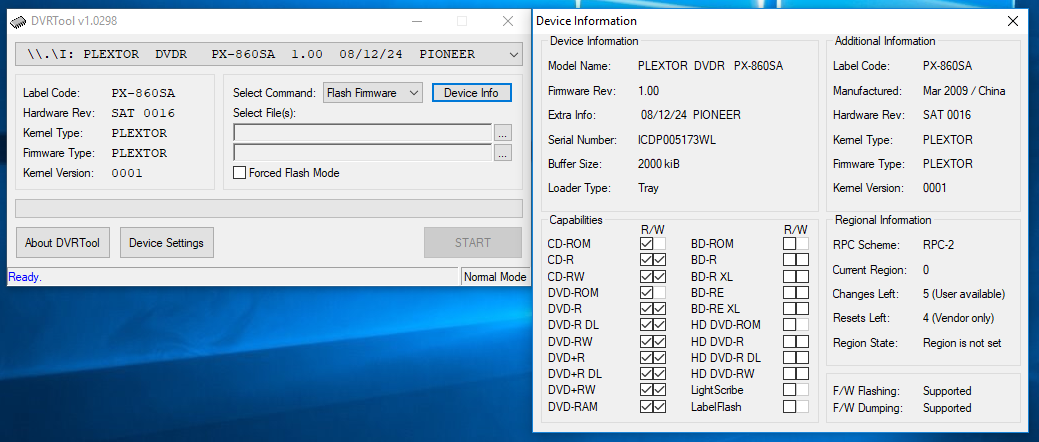Close the DVRTool window
Image resolution: width=1039 pixels, height=442 pixels.
point(508,21)
